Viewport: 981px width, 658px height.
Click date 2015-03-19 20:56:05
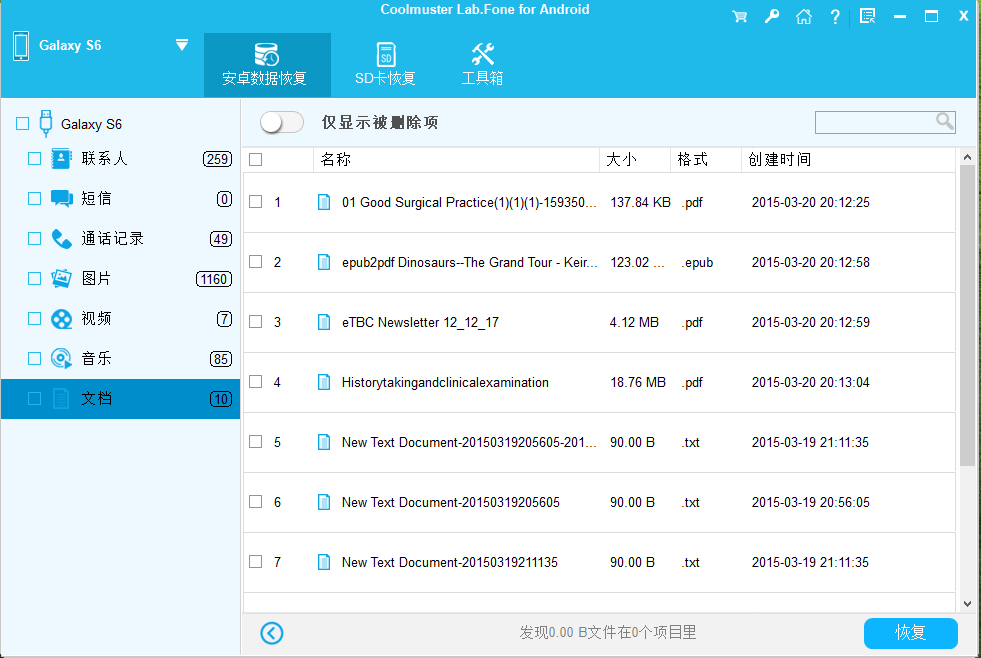click(810, 502)
